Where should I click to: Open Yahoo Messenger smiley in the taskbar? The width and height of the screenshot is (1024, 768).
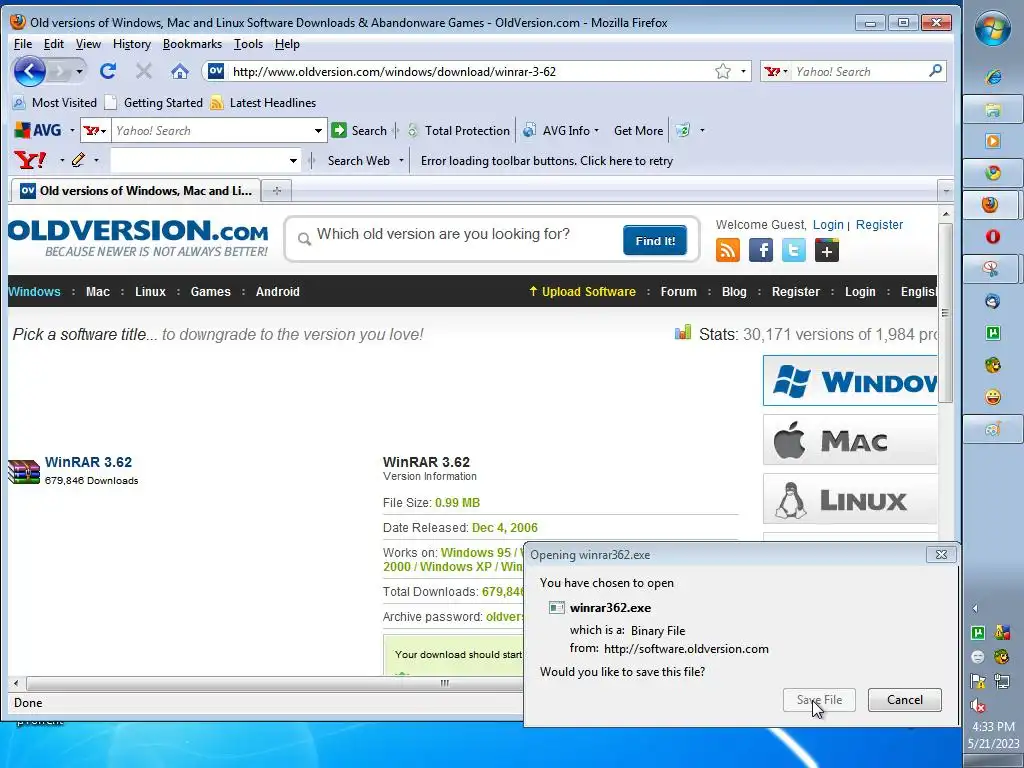click(x=993, y=397)
